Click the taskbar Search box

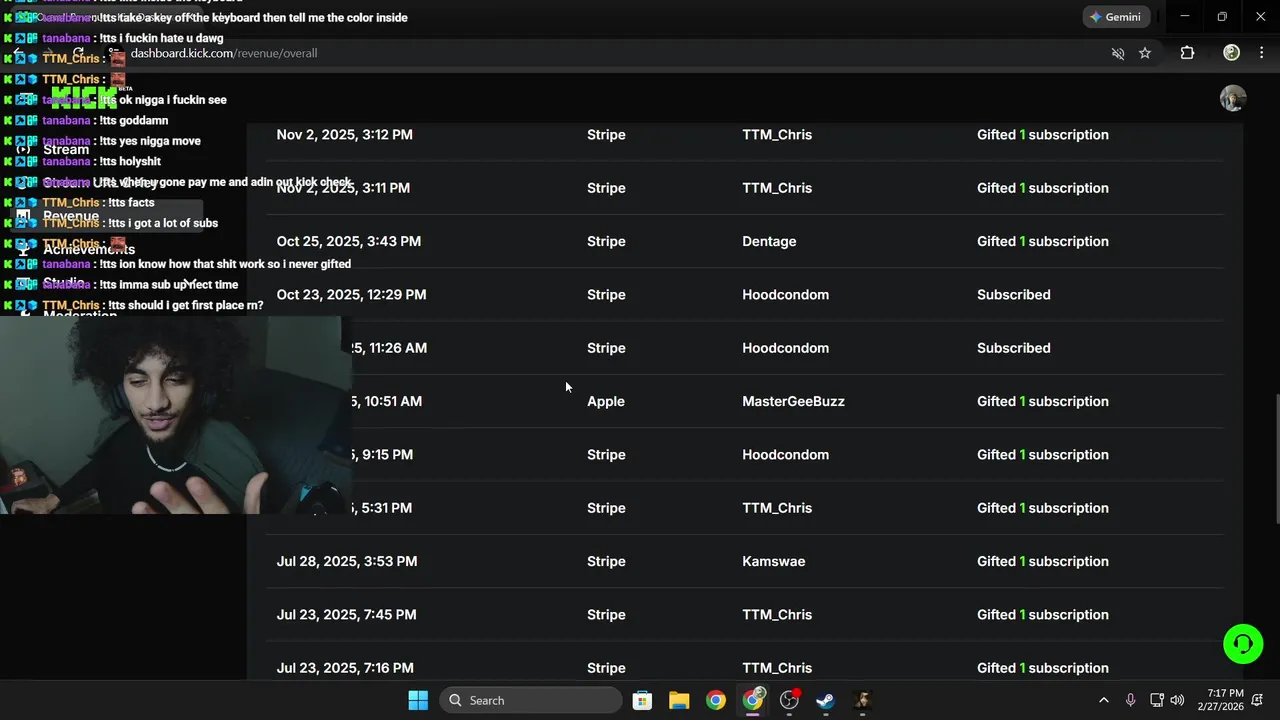(x=531, y=700)
